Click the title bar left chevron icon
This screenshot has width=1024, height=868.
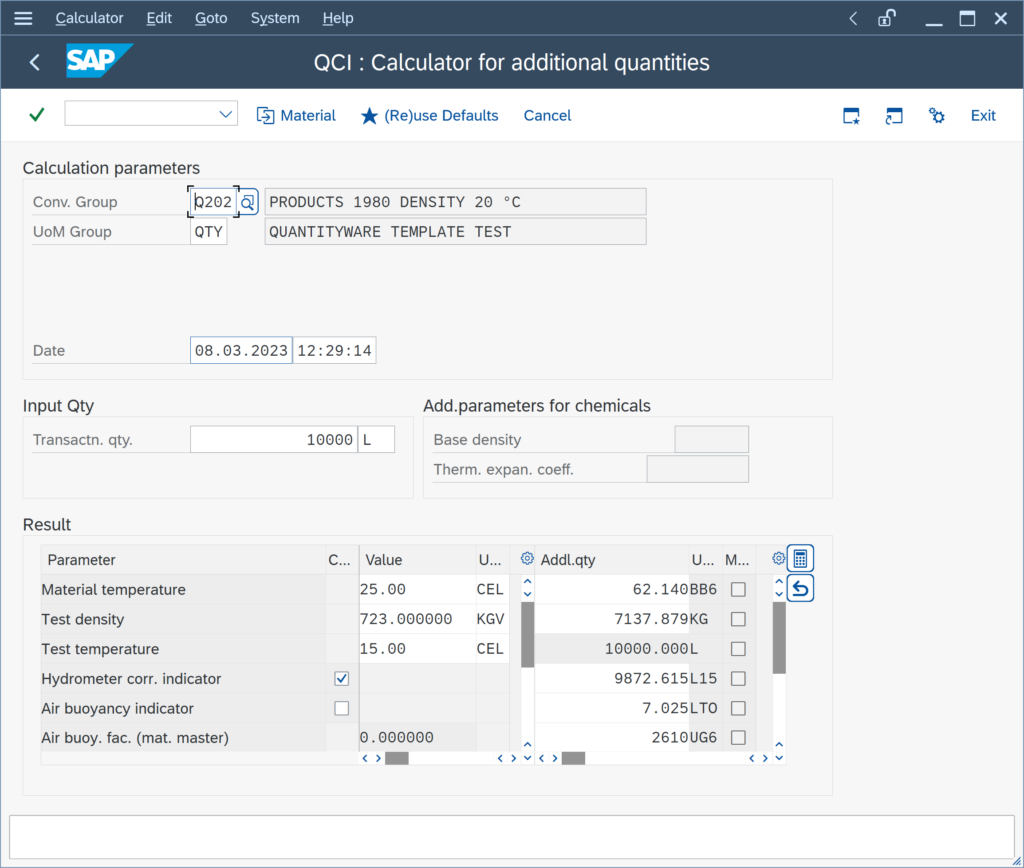pyautogui.click(x=853, y=18)
